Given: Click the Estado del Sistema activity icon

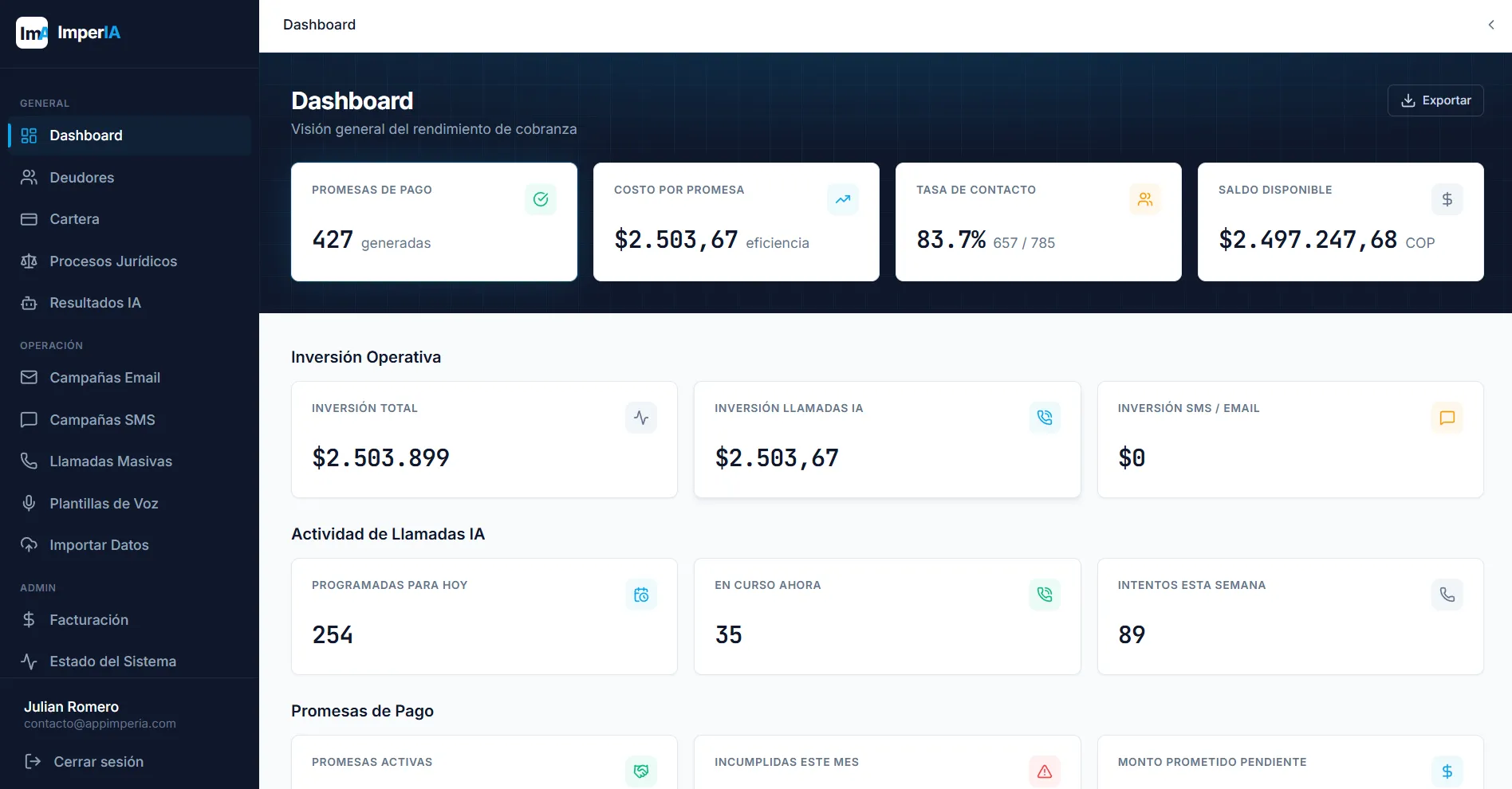Looking at the screenshot, I should pos(29,661).
